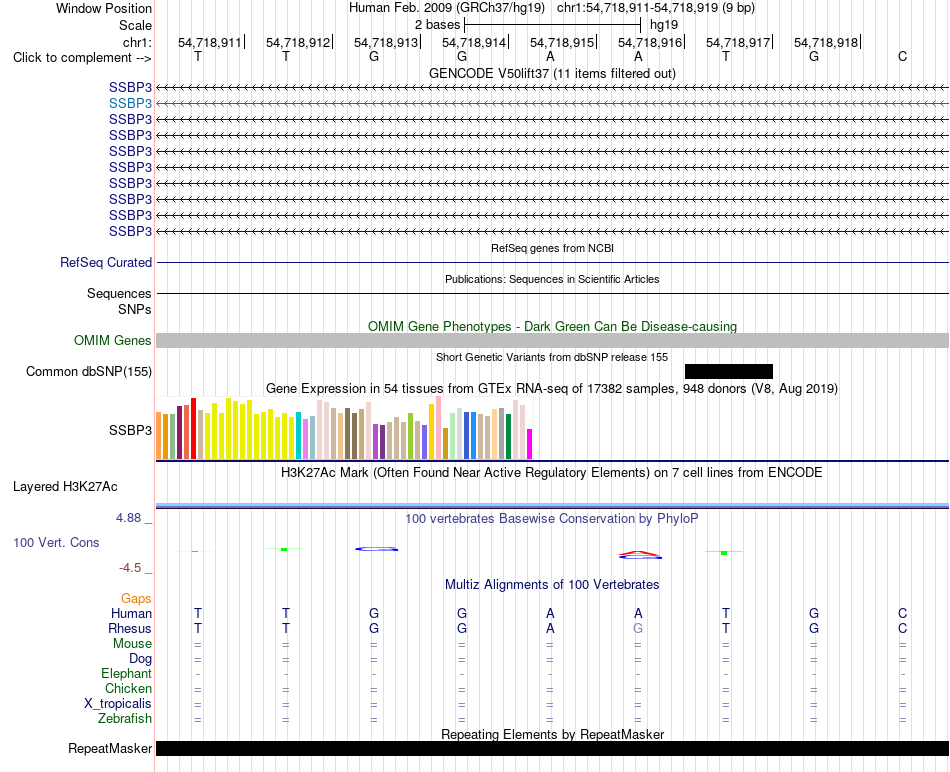Click the GTEx Gene Expression track title

click(x=552, y=388)
